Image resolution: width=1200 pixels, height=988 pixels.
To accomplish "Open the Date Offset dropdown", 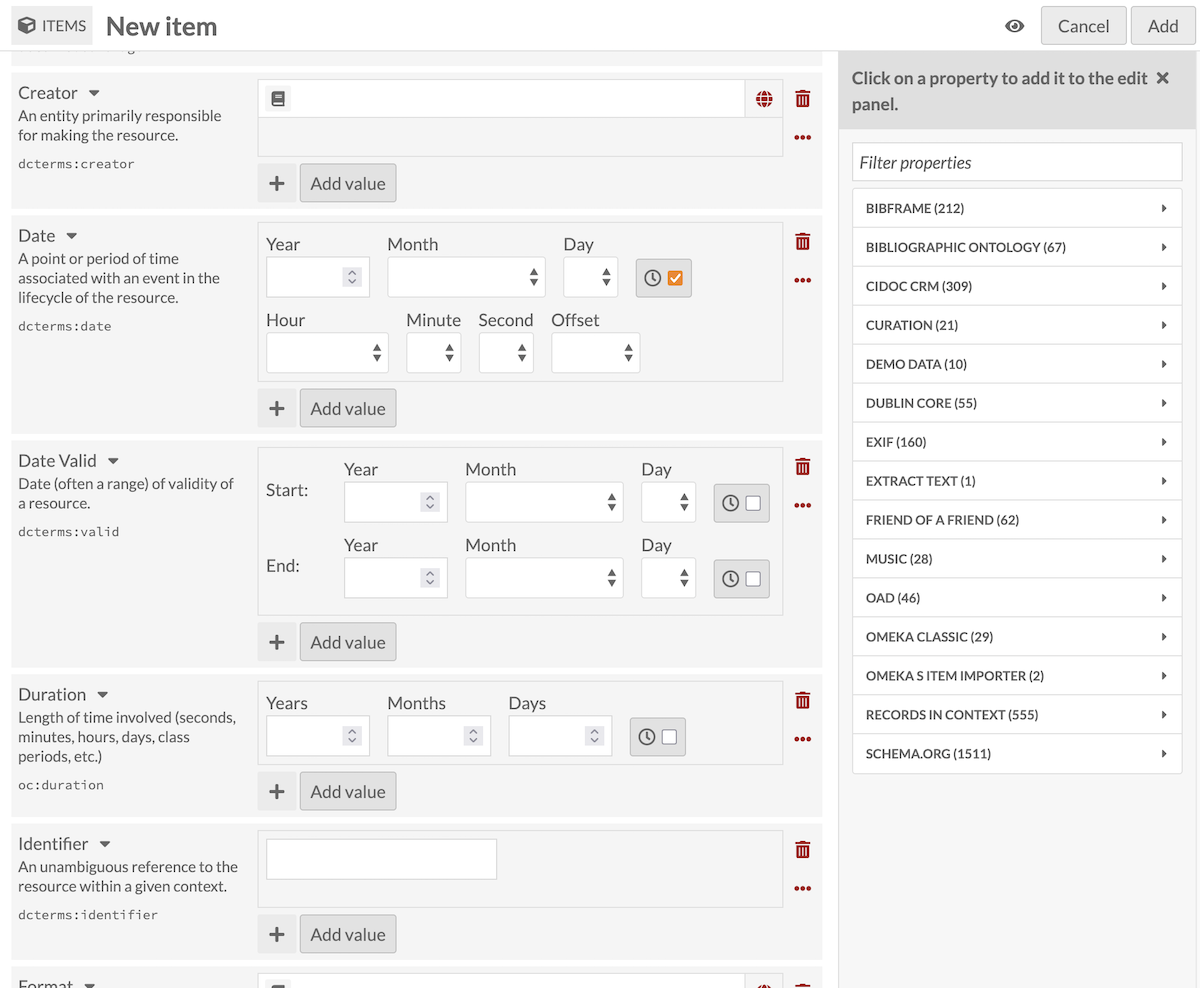I will (x=595, y=353).
